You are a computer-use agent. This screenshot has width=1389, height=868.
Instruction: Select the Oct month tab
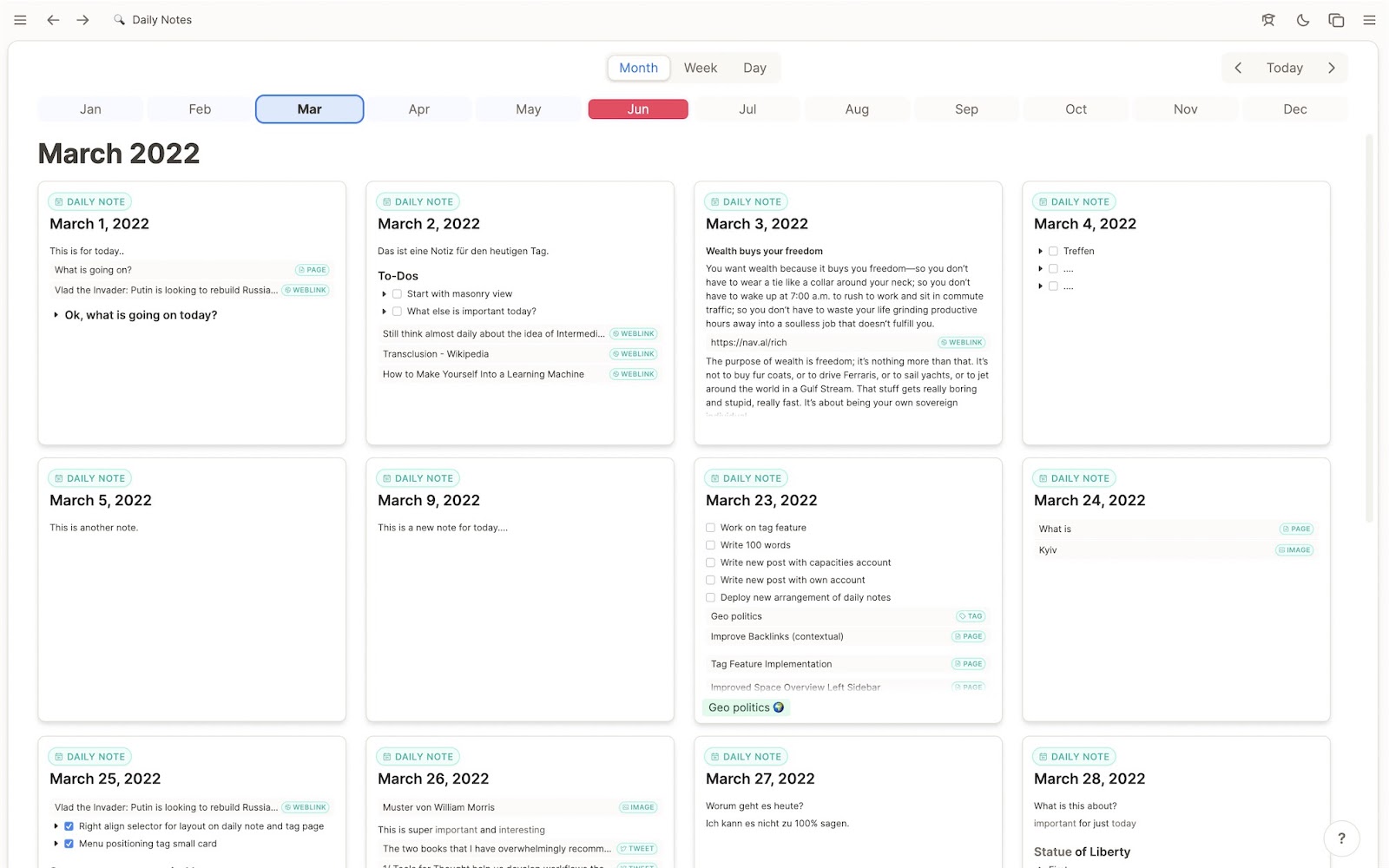click(x=1075, y=108)
